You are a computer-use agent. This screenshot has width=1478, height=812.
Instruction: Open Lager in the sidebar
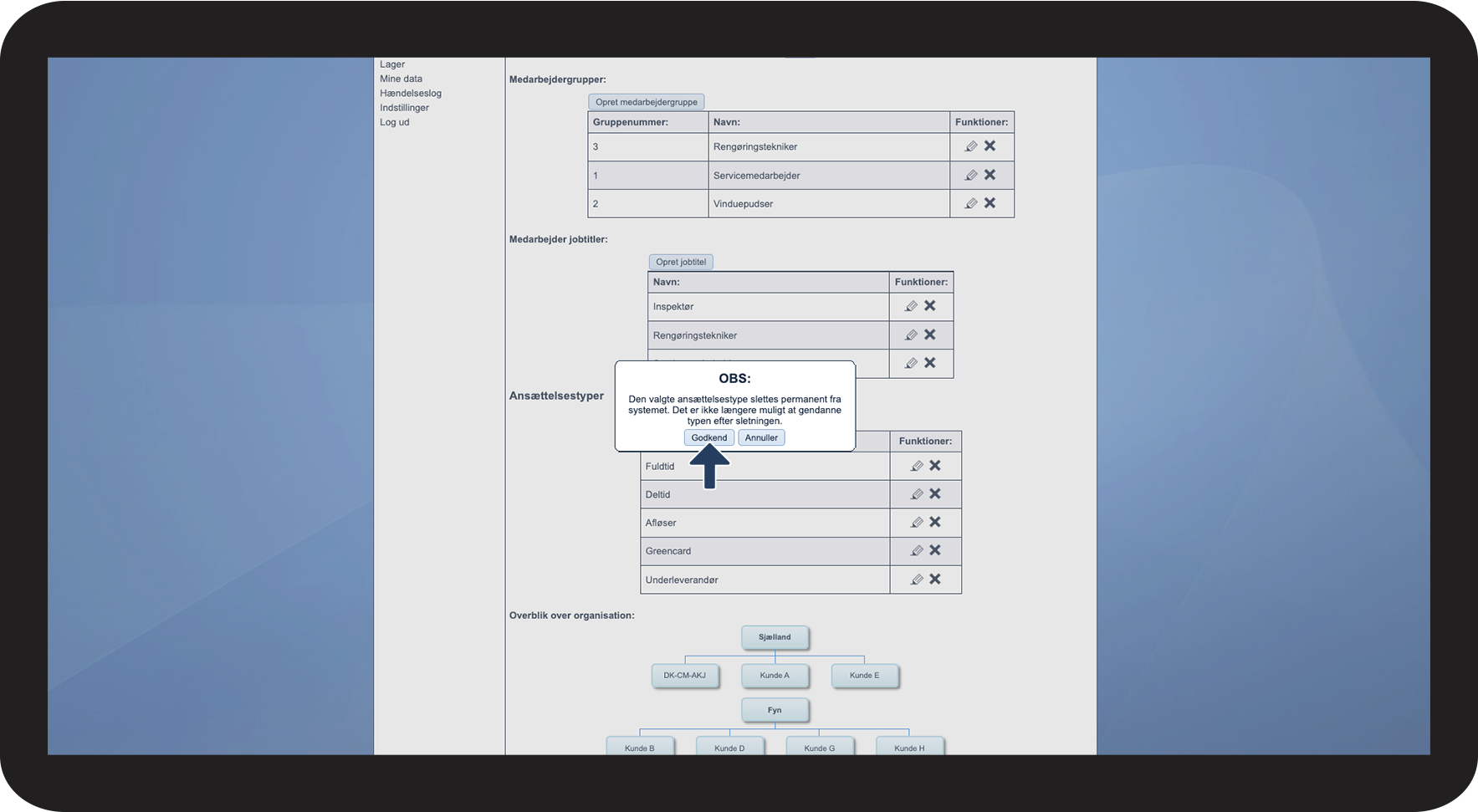click(392, 64)
